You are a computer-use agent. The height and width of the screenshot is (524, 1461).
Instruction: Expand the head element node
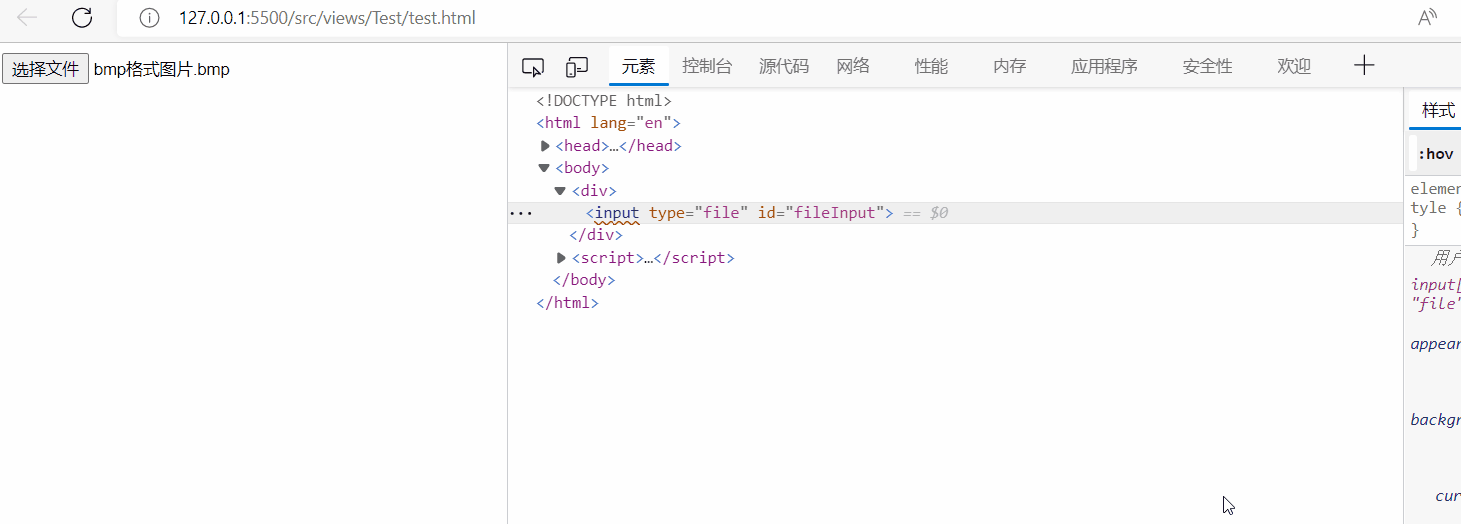(x=545, y=146)
